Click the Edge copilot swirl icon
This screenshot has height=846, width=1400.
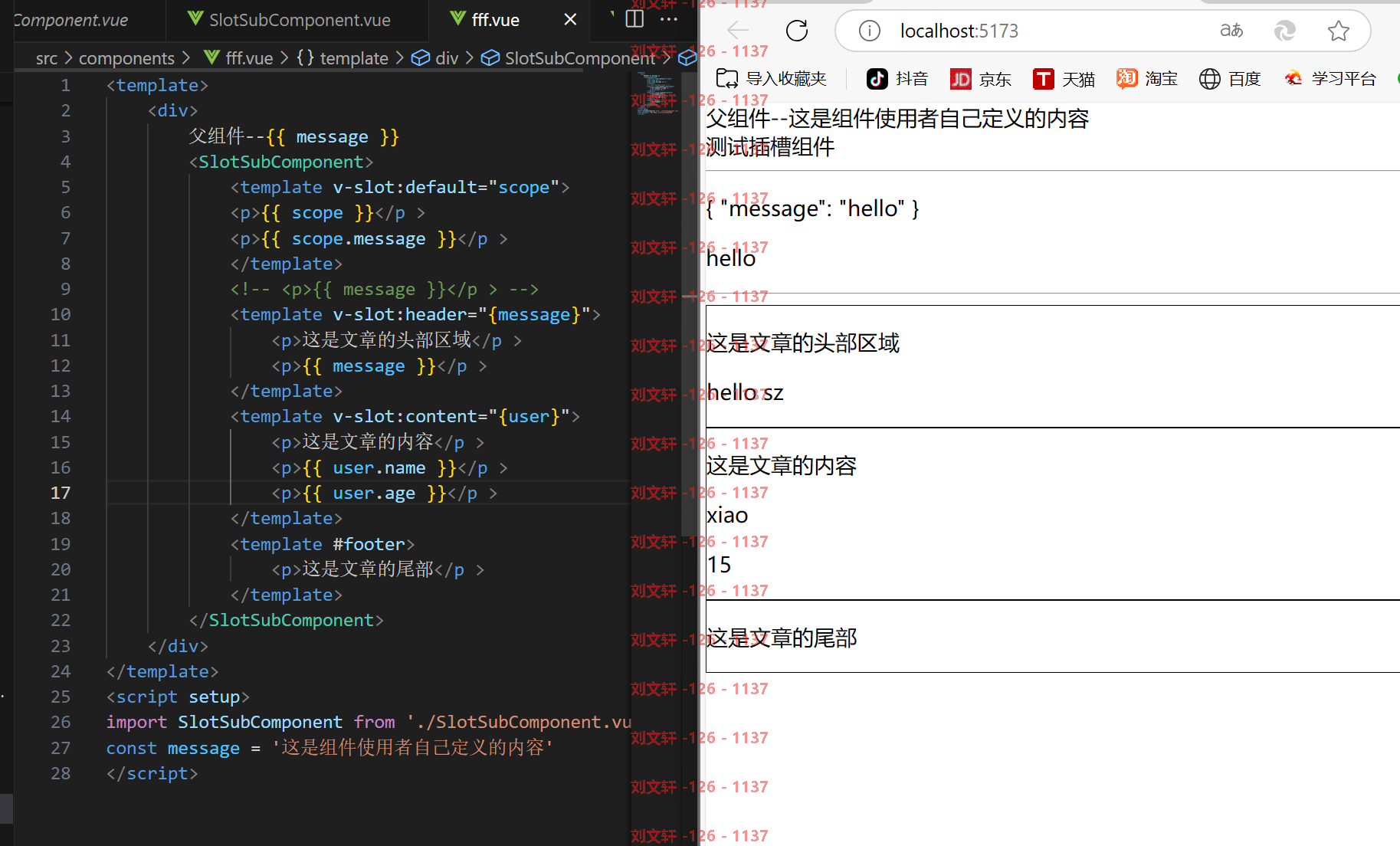pos(1285,31)
